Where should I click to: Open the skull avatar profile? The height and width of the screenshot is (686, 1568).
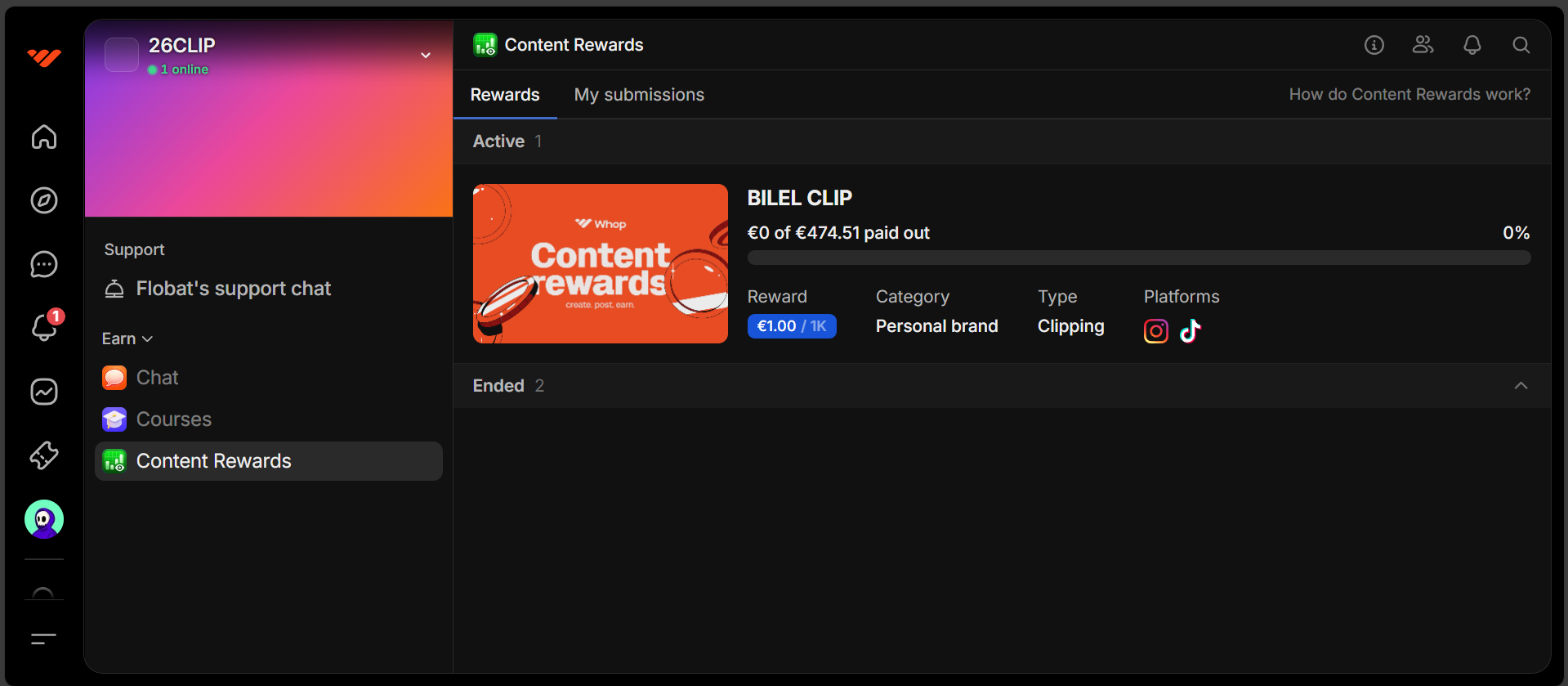tap(44, 519)
